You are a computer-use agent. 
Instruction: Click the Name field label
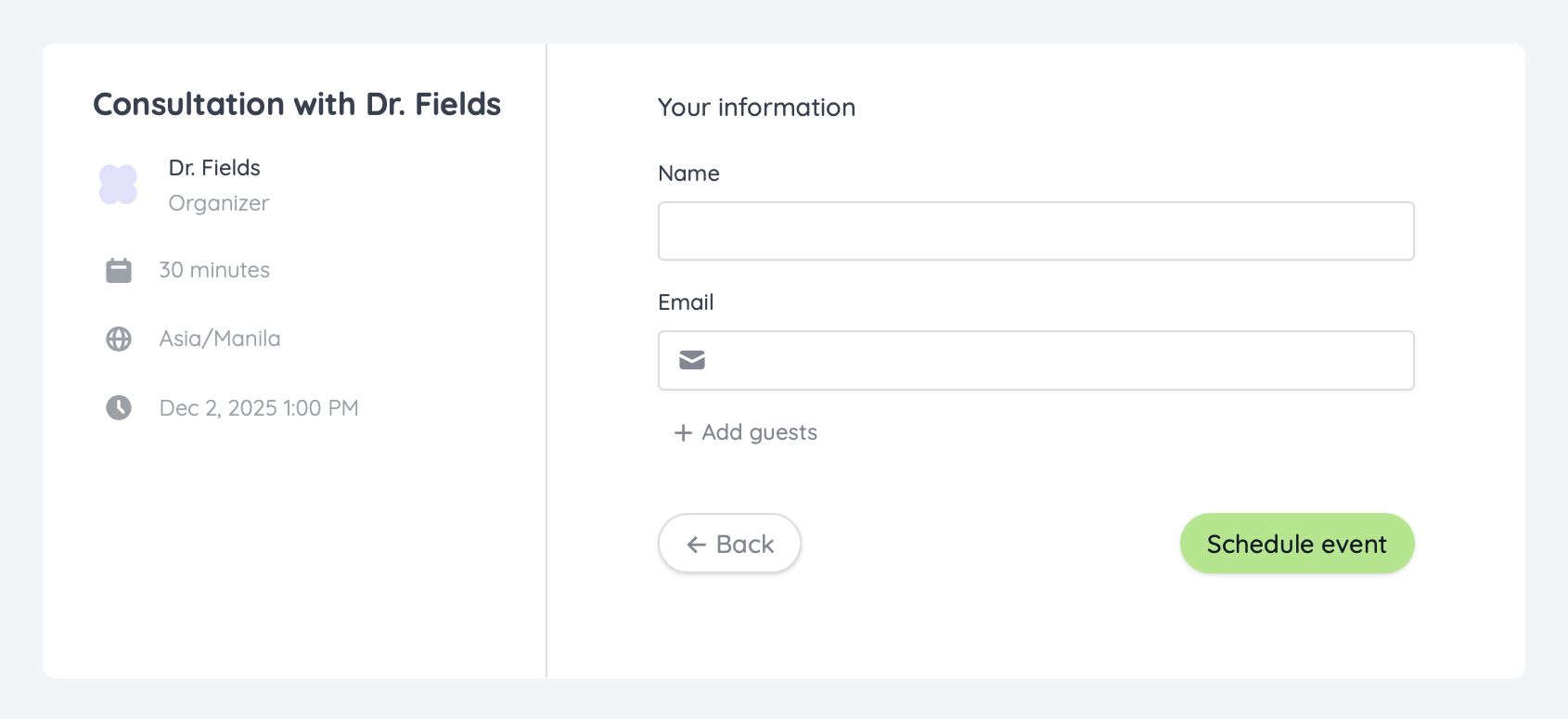click(x=688, y=173)
